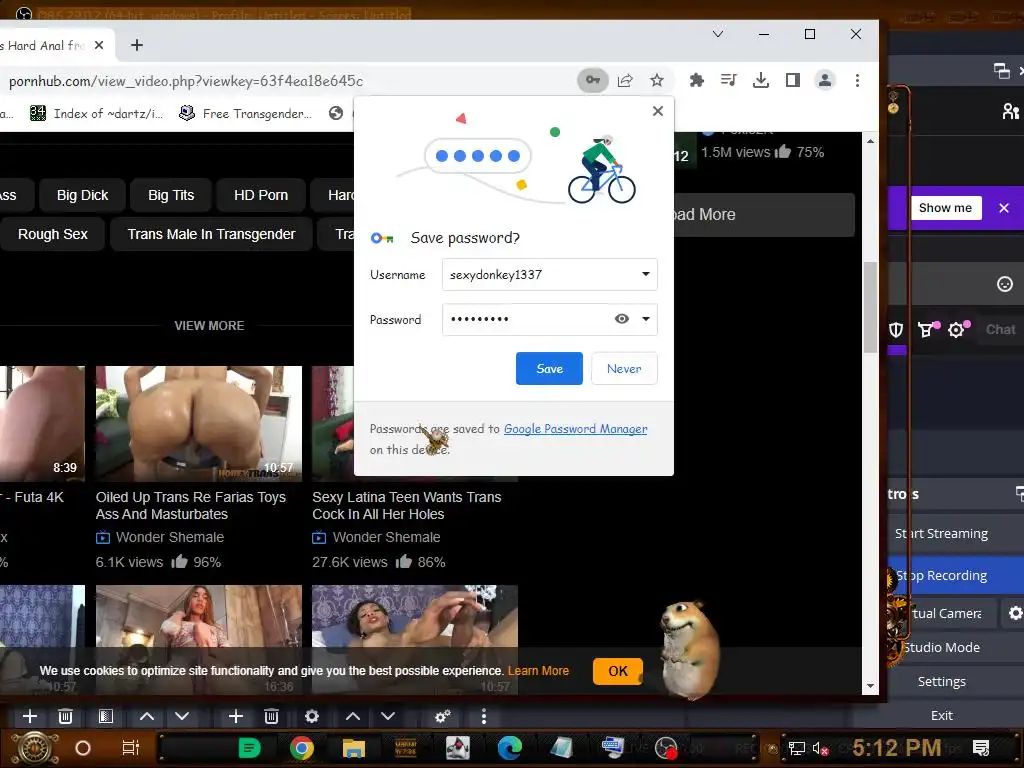Open advanced audio properties double-gear icon
The image size is (1024, 768).
[x=443, y=716]
